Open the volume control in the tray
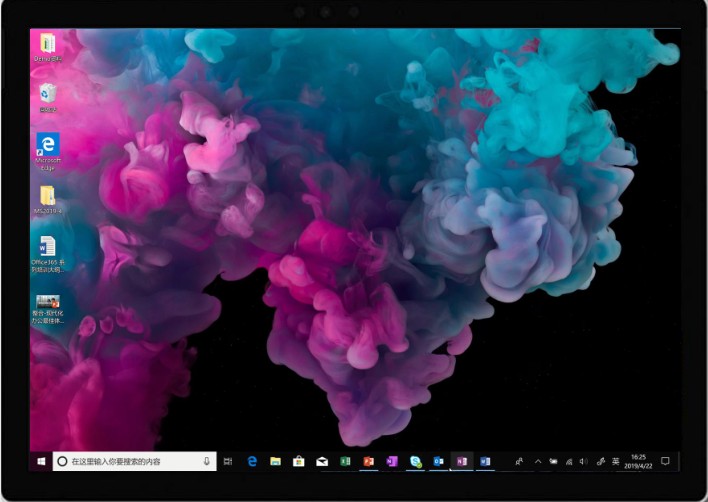This screenshot has height=502, width=708. coord(583,461)
